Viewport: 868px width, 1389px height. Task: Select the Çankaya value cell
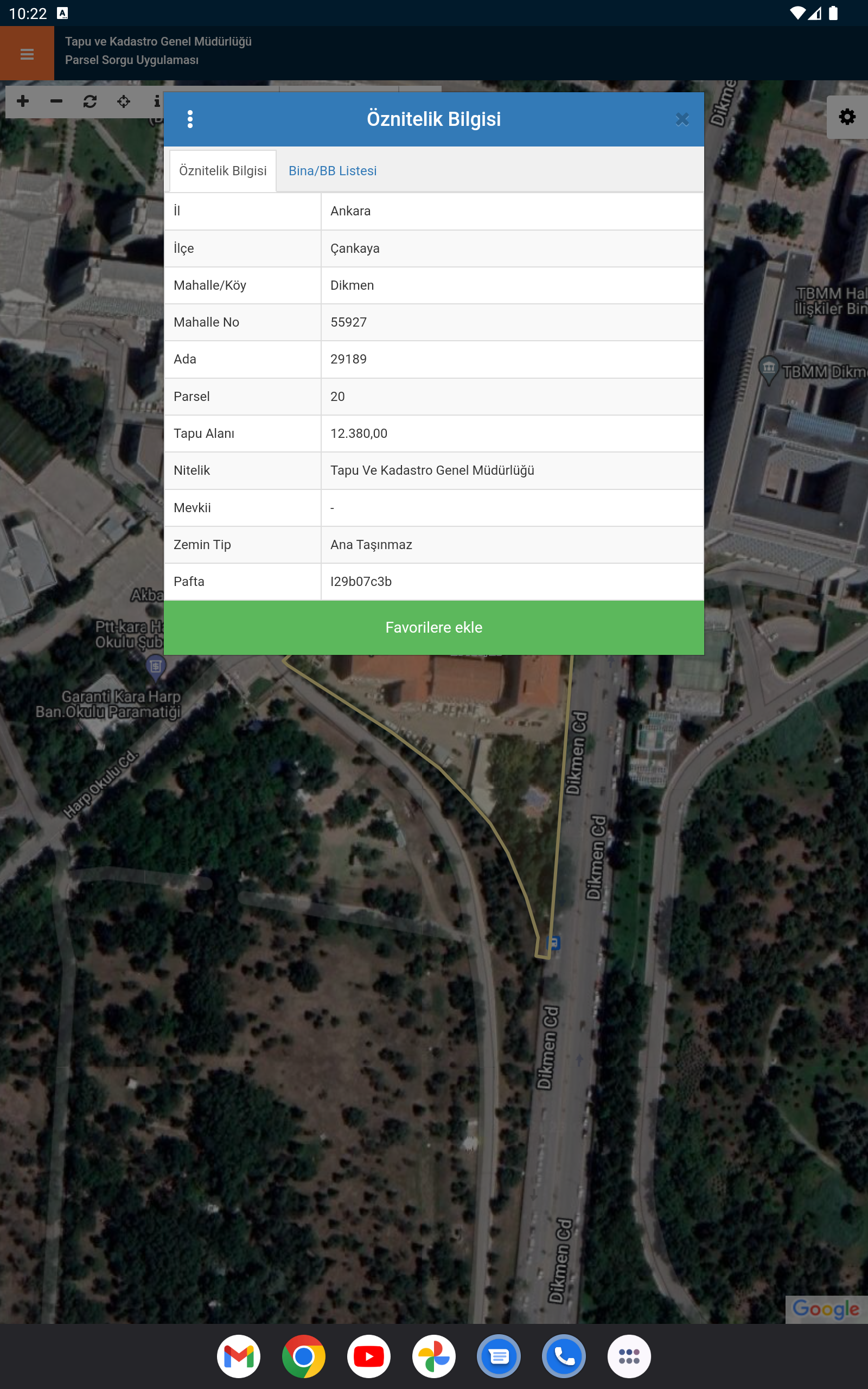click(x=512, y=249)
